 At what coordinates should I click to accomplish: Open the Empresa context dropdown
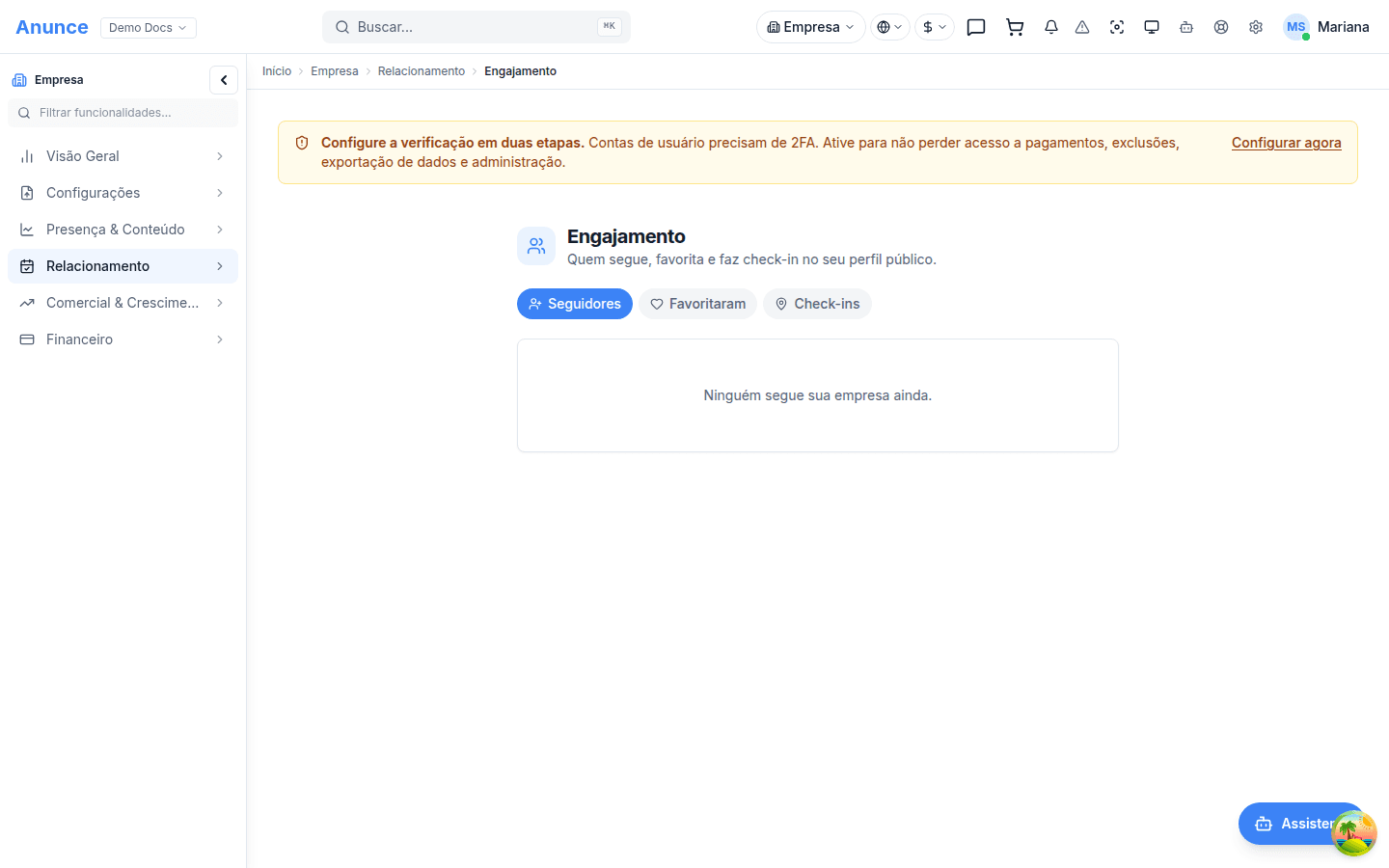(811, 27)
